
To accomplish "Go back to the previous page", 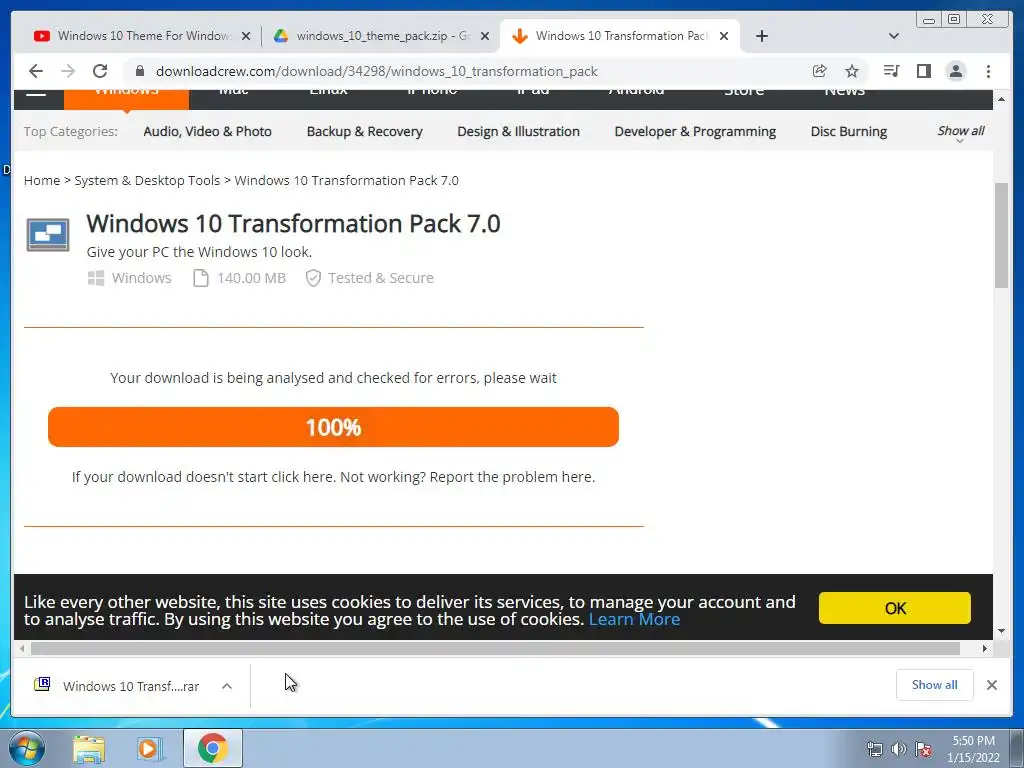I will [36, 71].
